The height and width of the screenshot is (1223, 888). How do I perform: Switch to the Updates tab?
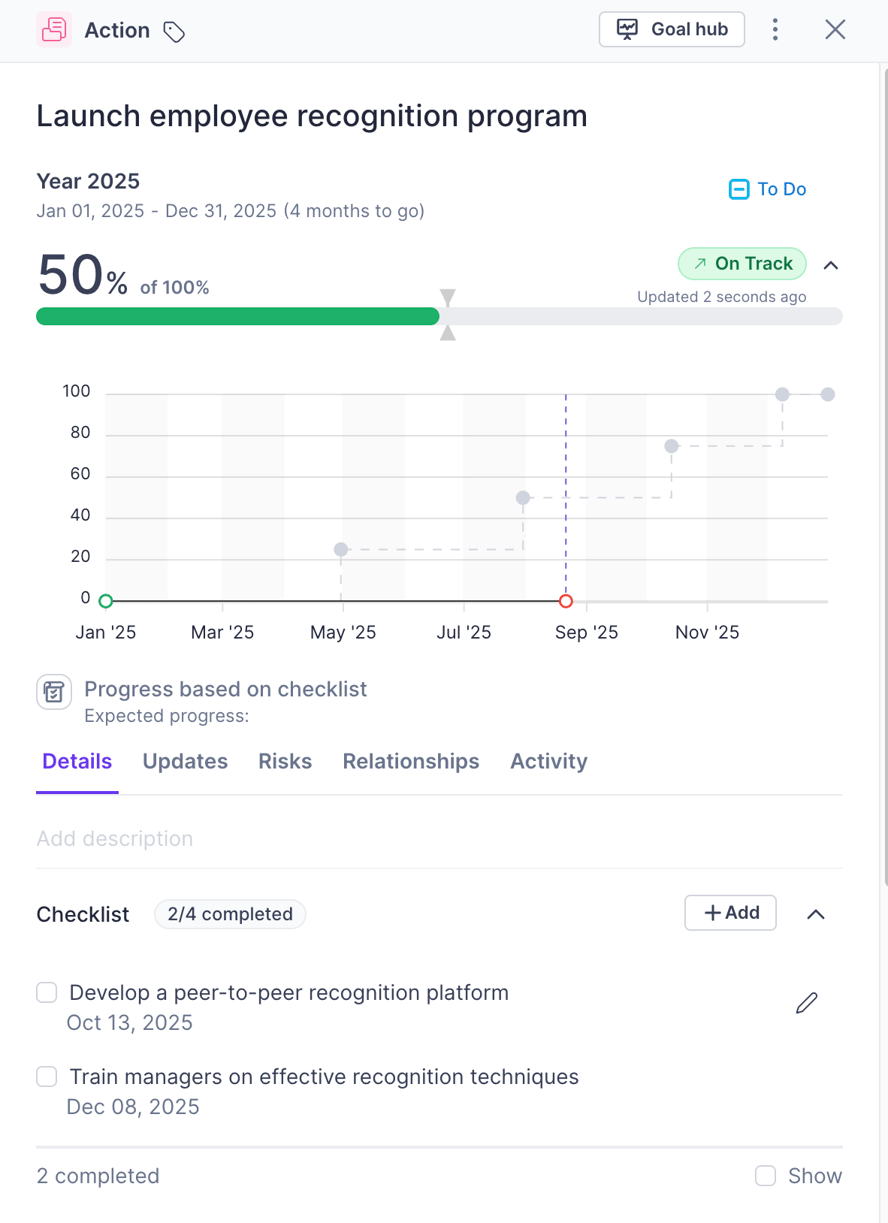[185, 761]
